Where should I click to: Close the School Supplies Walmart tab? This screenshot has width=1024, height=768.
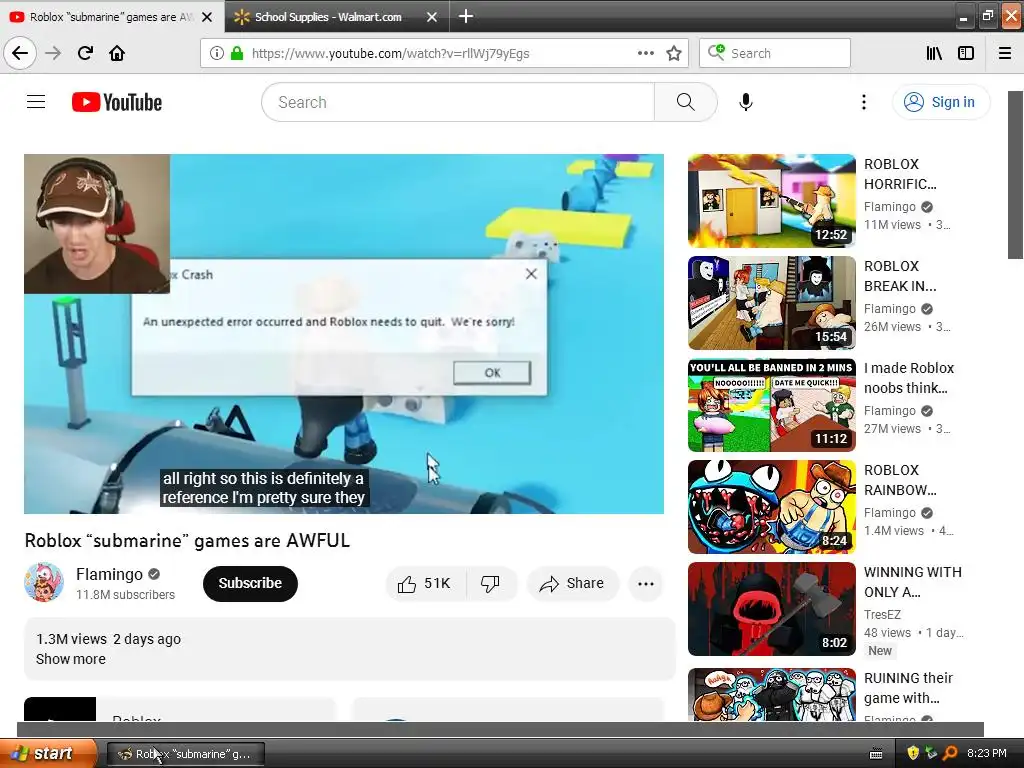tap(432, 17)
